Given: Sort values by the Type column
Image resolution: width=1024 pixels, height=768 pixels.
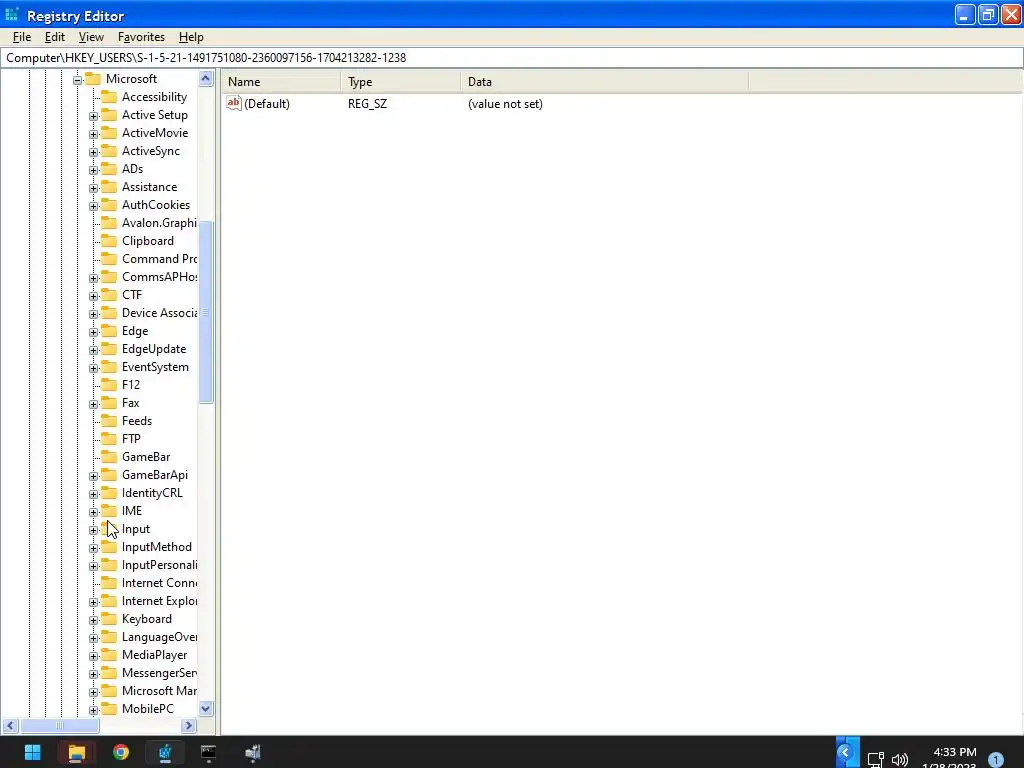Looking at the screenshot, I should pyautogui.click(x=400, y=82).
